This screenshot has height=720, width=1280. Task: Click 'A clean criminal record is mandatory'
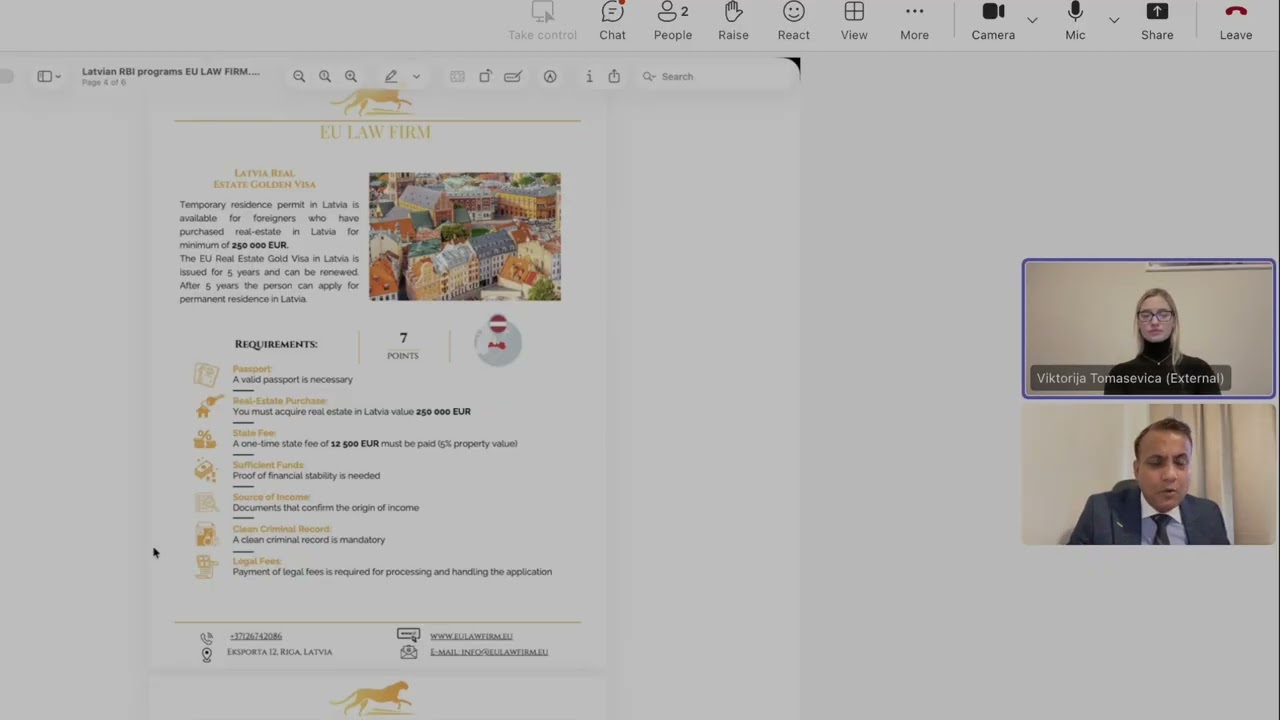309,540
